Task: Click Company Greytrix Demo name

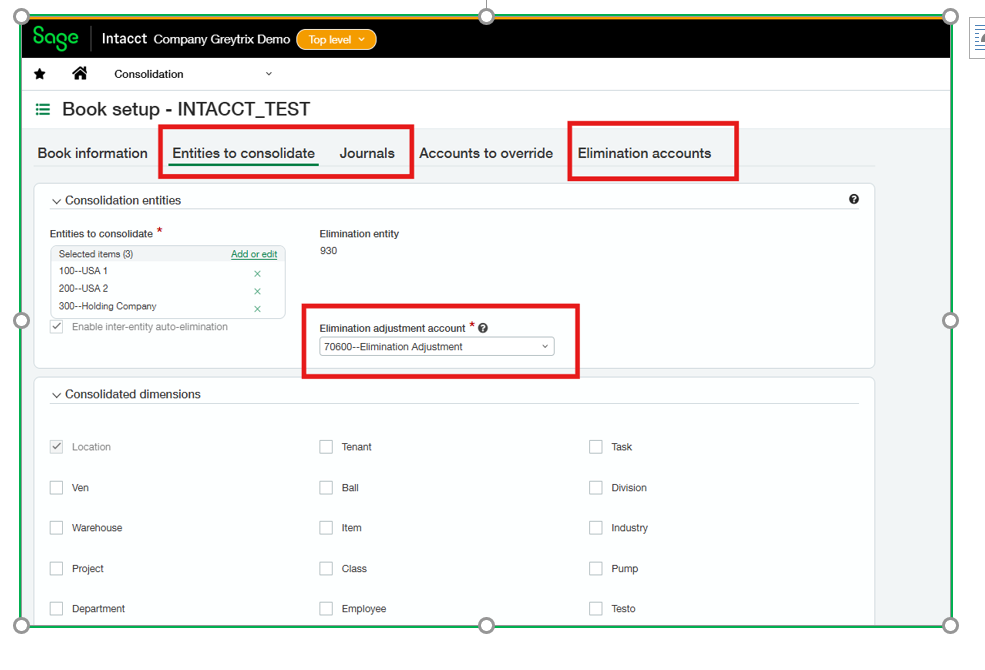Action: tap(222, 39)
